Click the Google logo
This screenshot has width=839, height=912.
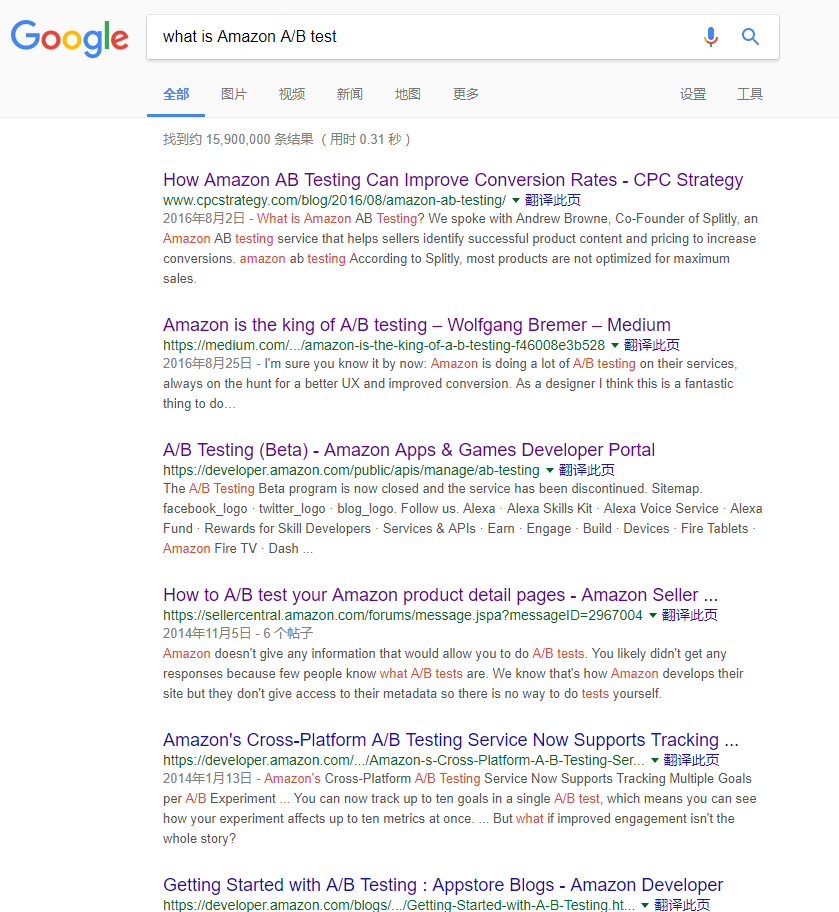pyautogui.click(x=70, y=38)
